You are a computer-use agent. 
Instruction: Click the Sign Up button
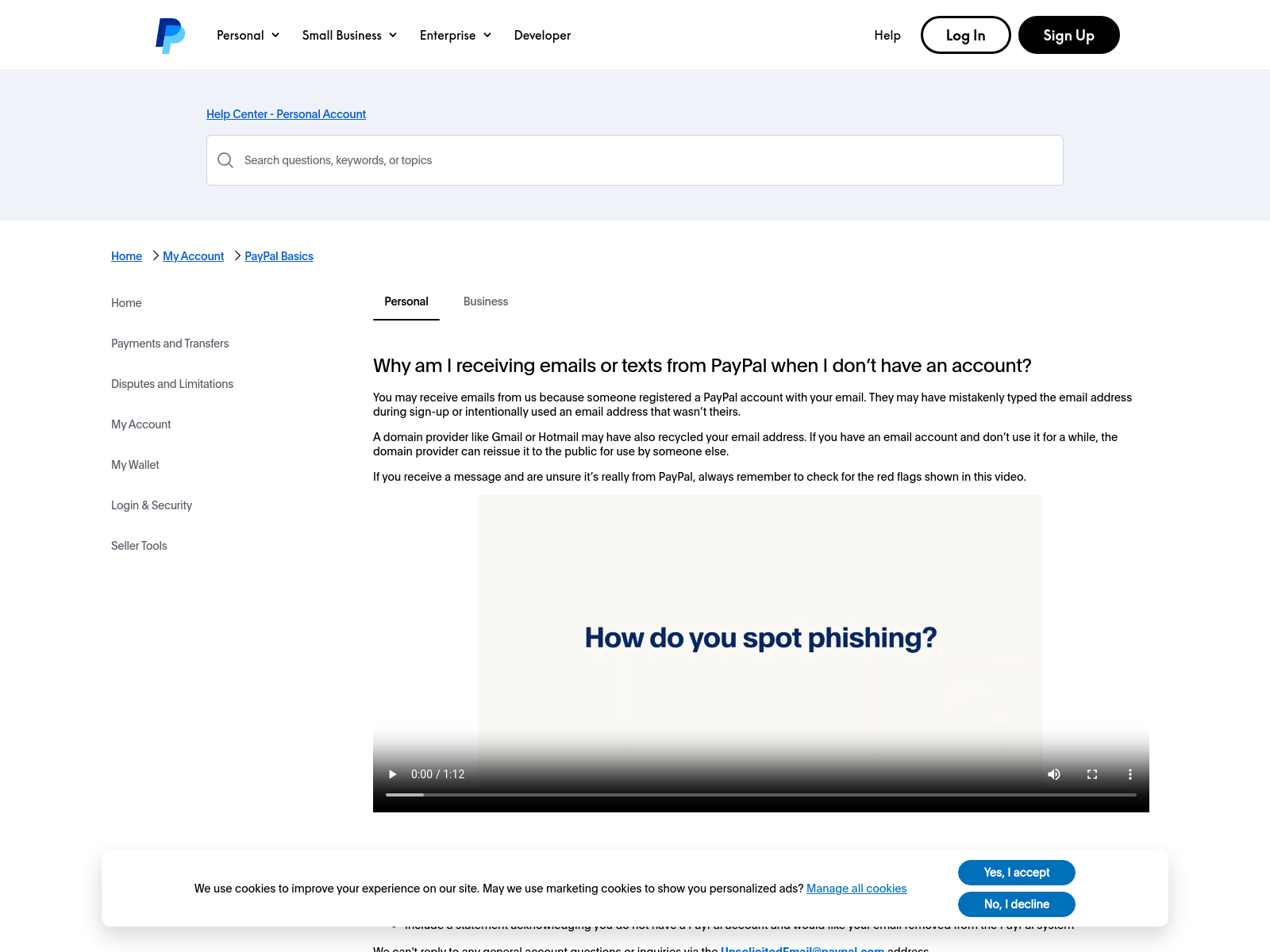[x=1068, y=35]
